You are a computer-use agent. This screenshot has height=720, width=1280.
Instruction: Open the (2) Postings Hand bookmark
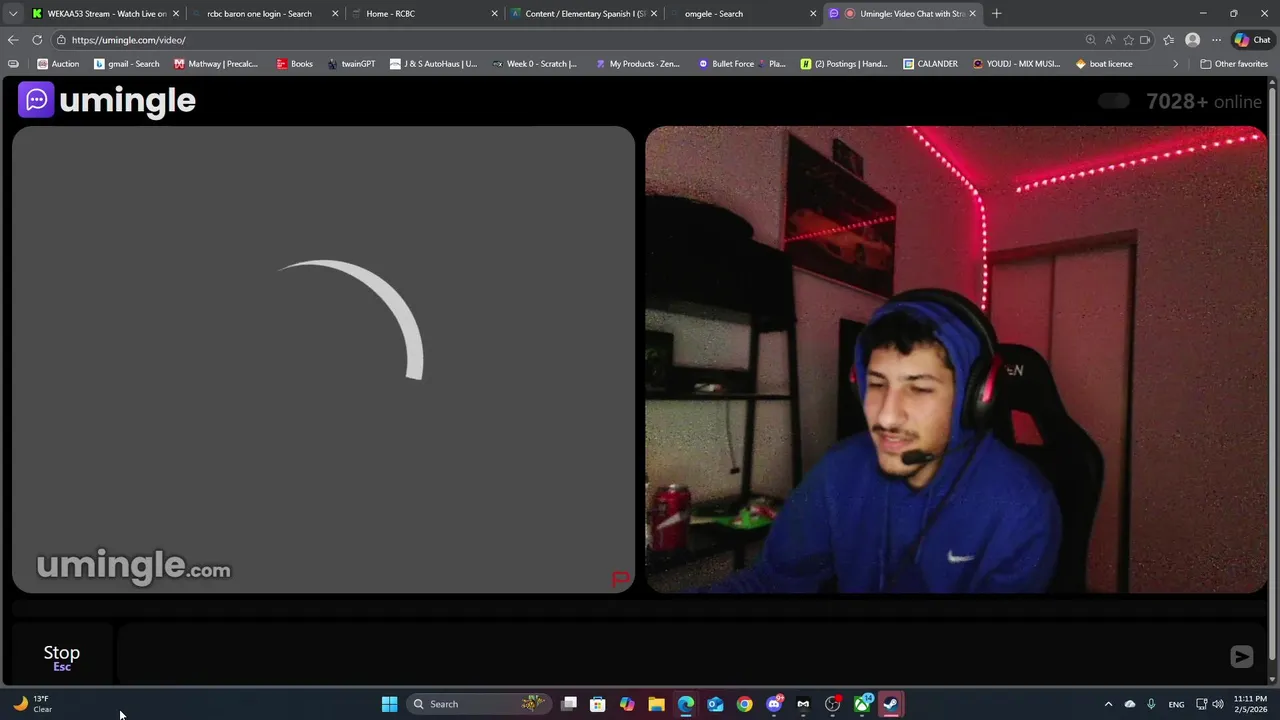pyautogui.click(x=844, y=64)
